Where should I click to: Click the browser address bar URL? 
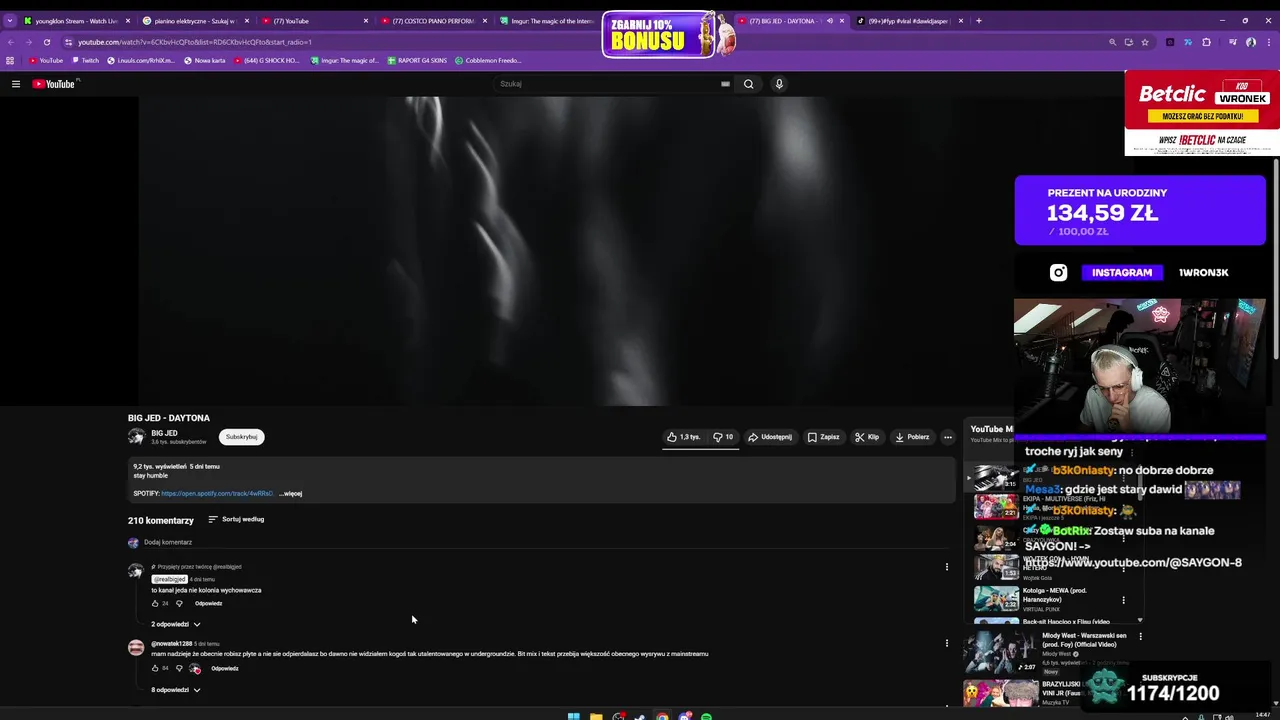[x=195, y=42]
